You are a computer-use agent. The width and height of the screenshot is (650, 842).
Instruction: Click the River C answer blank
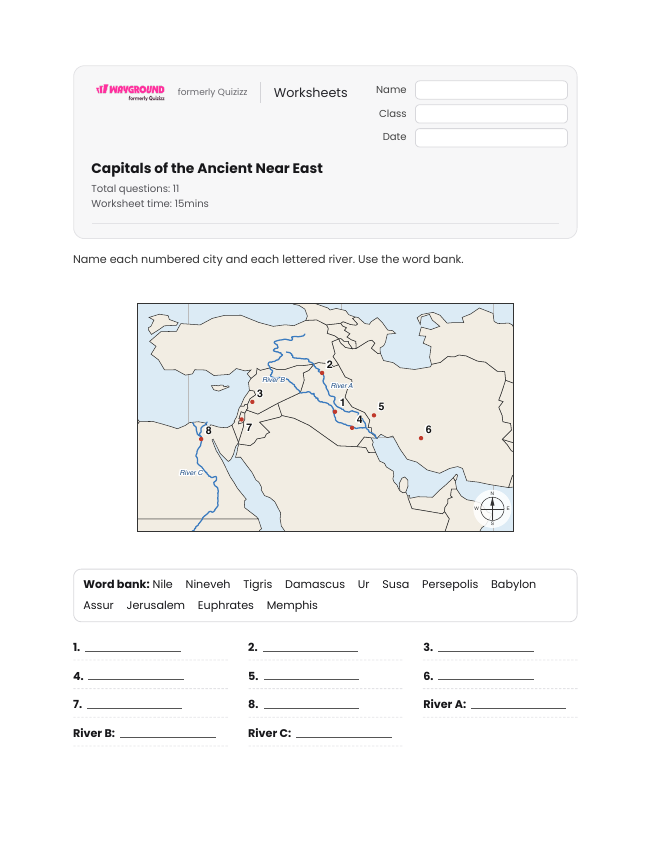pos(344,733)
